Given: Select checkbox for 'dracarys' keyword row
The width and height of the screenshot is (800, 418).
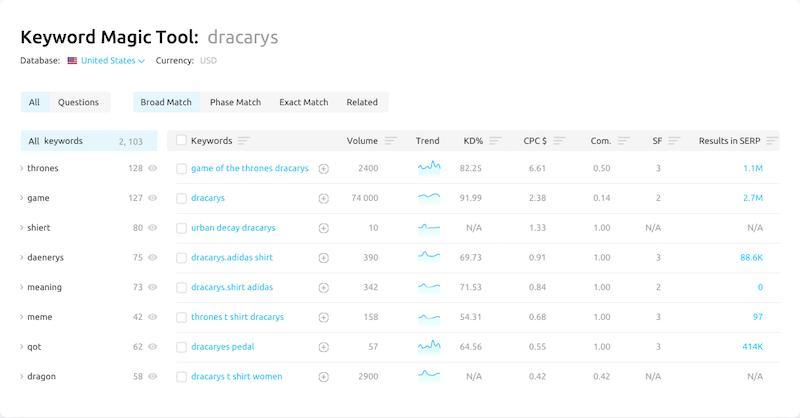Looking at the screenshot, I should (x=181, y=199).
